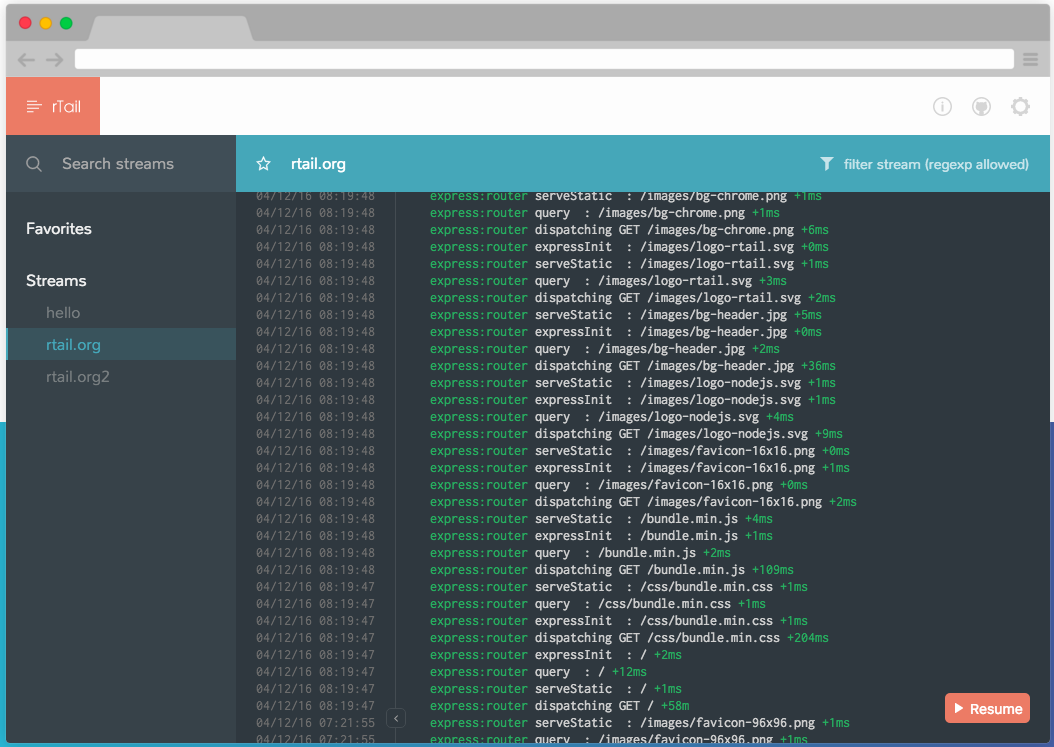The height and width of the screenshot is (747, 1054).
Task: Click log line expressInit /images/logo-rtail.svg +0ms
Action: 629,247
